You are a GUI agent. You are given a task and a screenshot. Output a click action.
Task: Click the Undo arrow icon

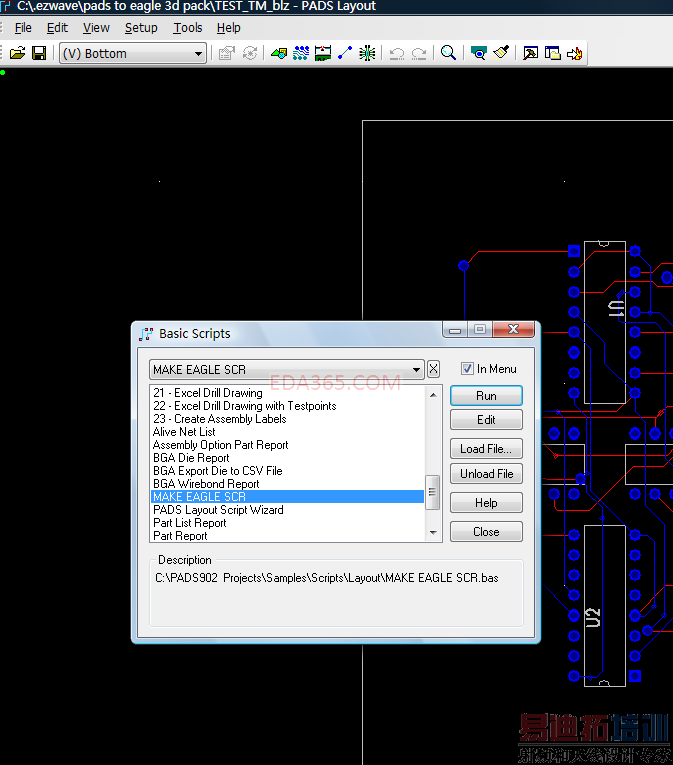(x=397, y=53)
